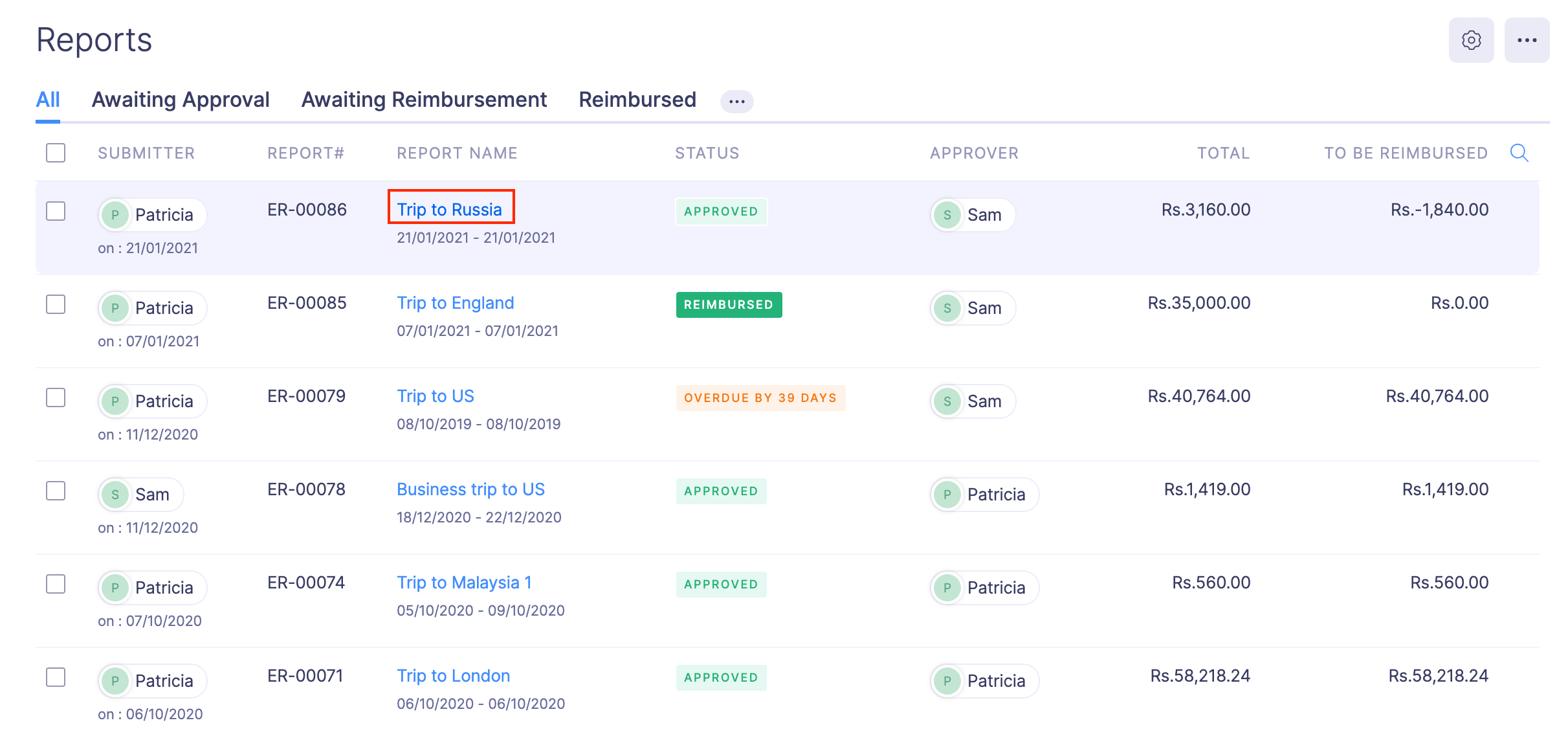
Task: Switch to the Awaiting Approval tab
Action: pyautogui.click(x=181, y=99)
